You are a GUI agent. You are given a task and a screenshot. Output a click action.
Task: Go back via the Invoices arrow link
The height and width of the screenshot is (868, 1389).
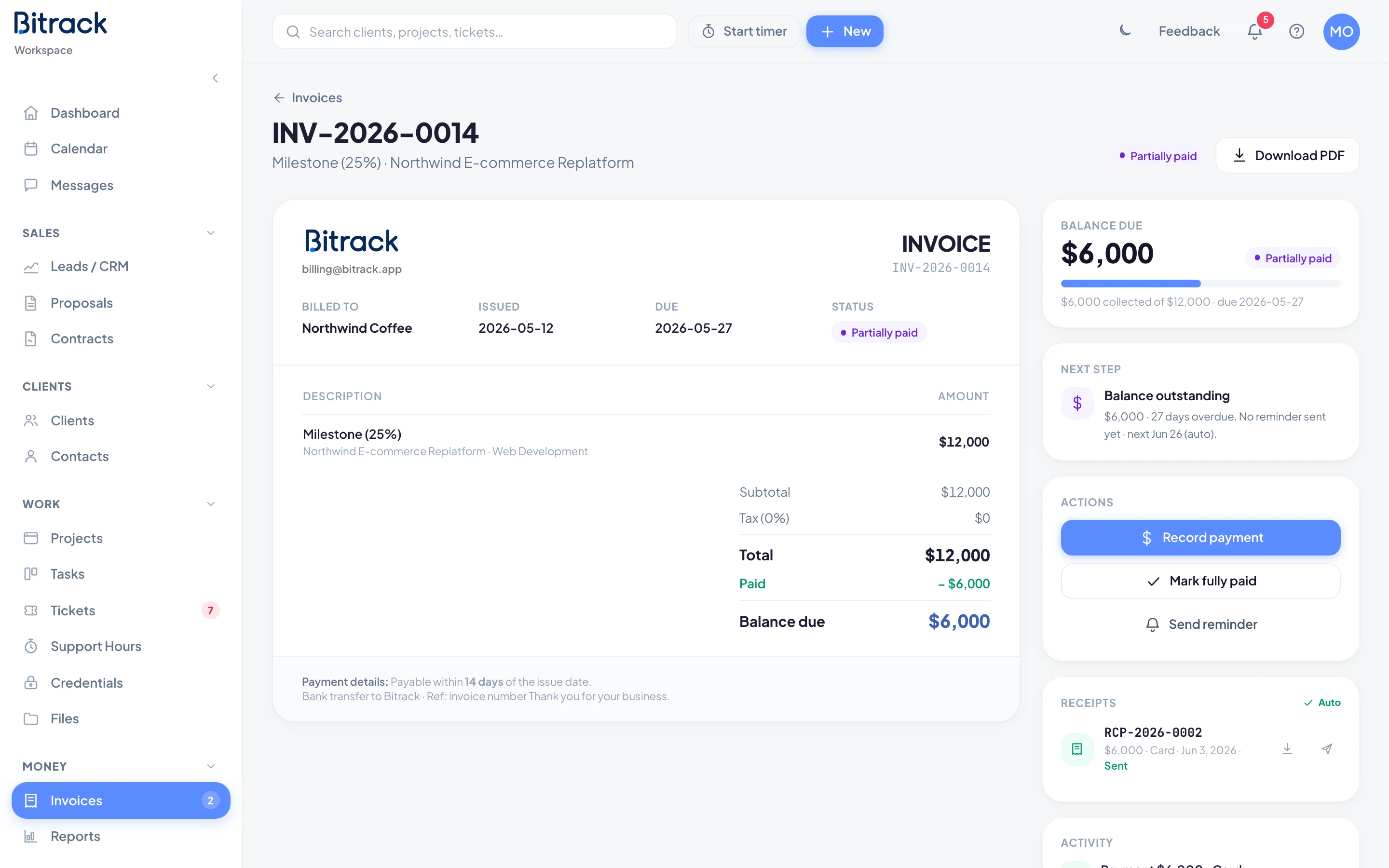click(x=308, y=97)
